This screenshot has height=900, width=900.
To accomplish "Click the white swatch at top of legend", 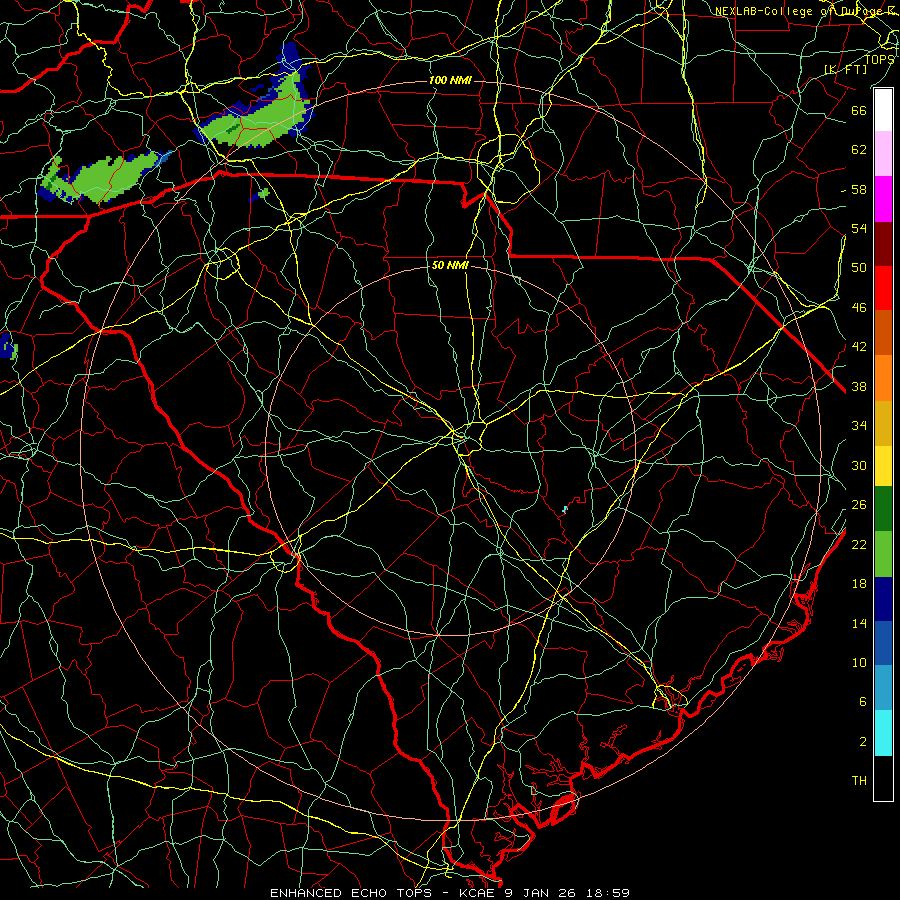I will 883,110.
